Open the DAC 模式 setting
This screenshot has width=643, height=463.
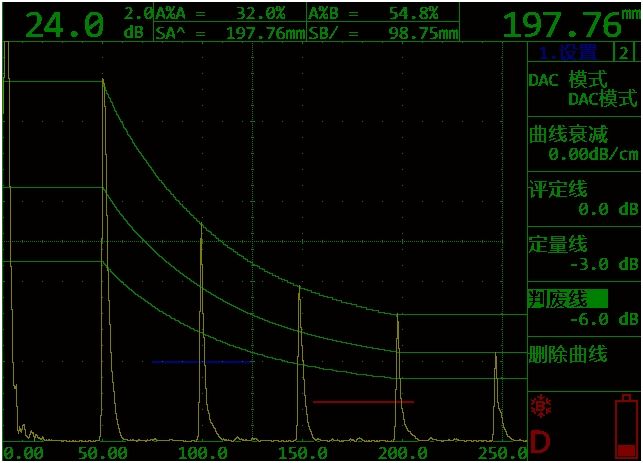click(x=583, y=89)
